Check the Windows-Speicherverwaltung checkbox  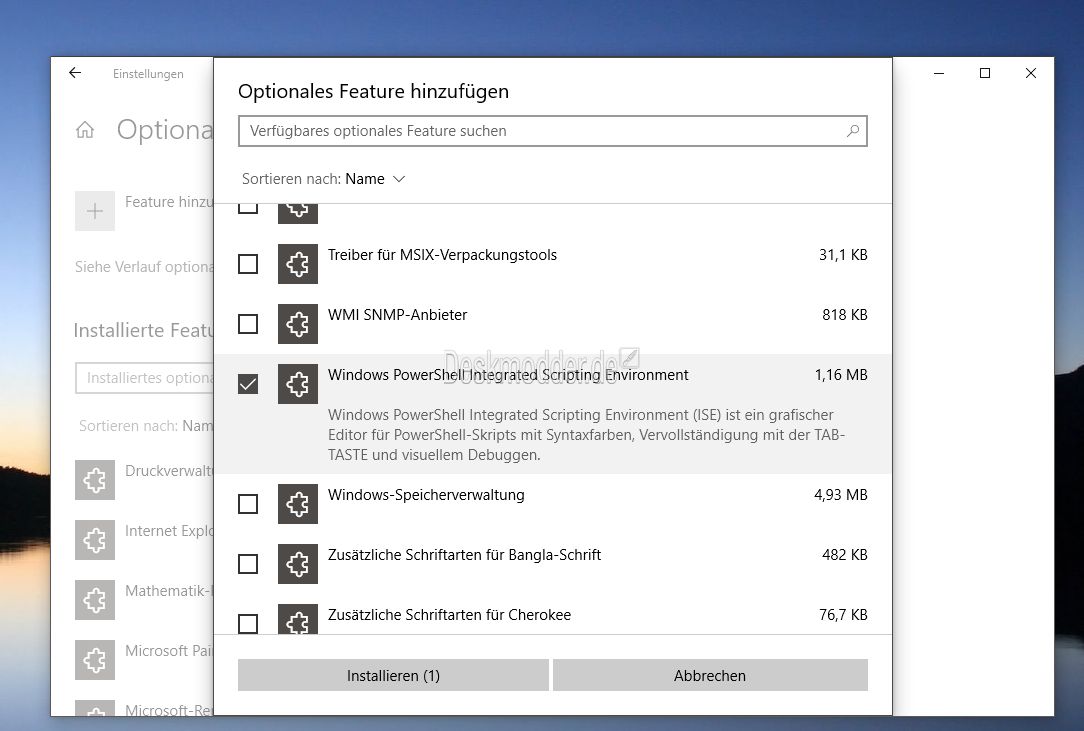[x=248, y=503]
